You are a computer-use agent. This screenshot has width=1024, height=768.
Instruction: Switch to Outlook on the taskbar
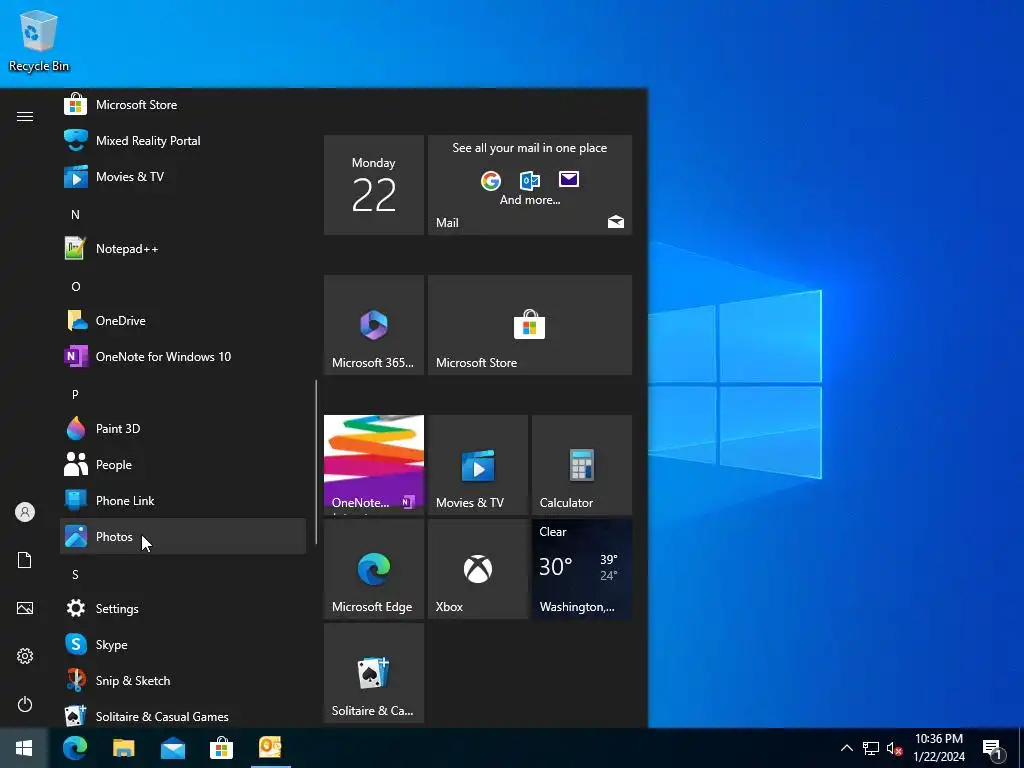(x=270, y=748)
